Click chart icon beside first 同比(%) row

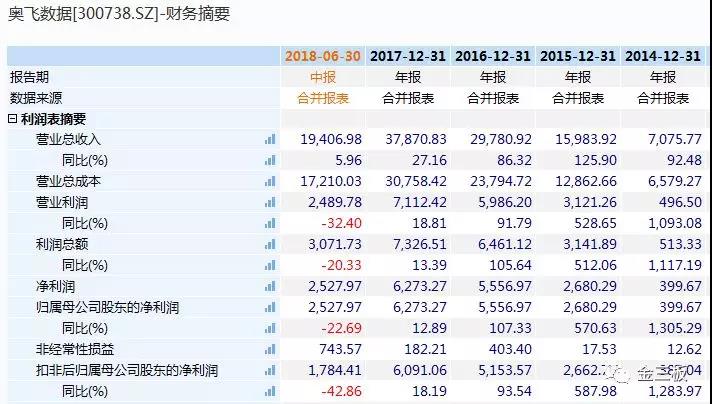point(269,161)
